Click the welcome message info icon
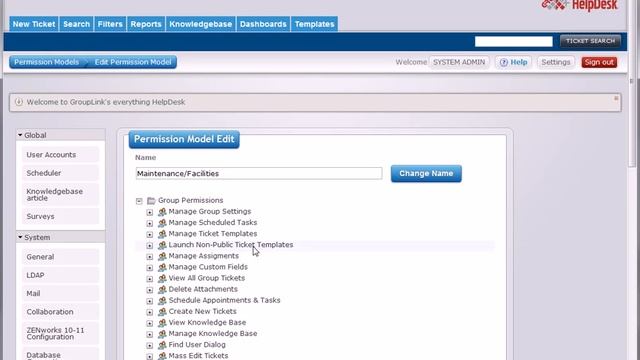The height and width of the screenshot is (360, 640). tap(19, 102)
